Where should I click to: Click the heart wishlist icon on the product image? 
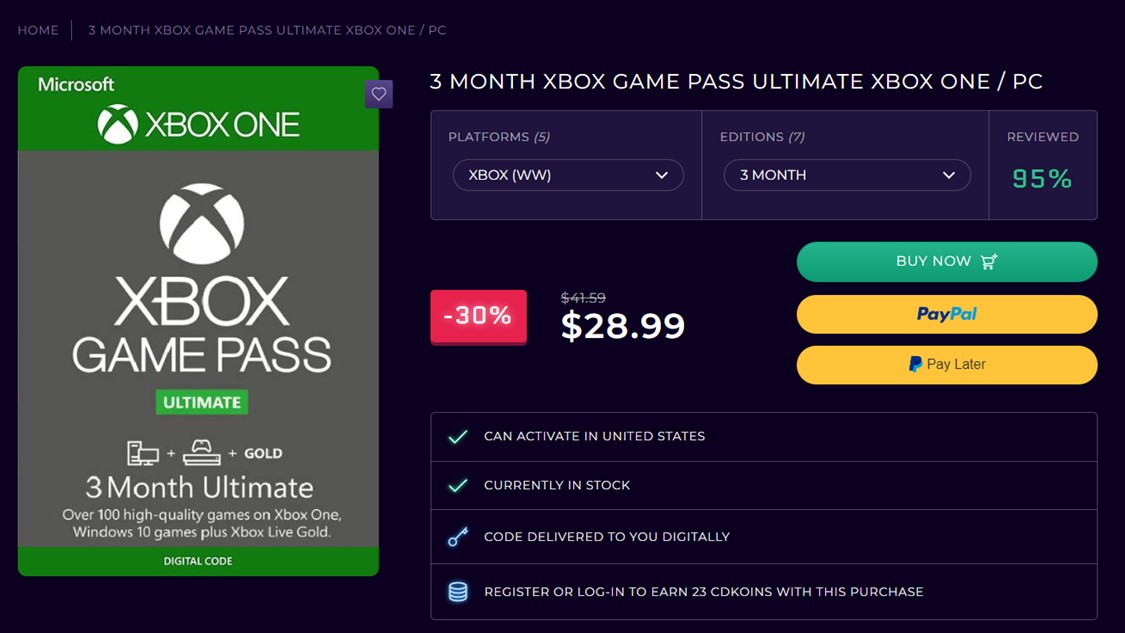(378, 93)
